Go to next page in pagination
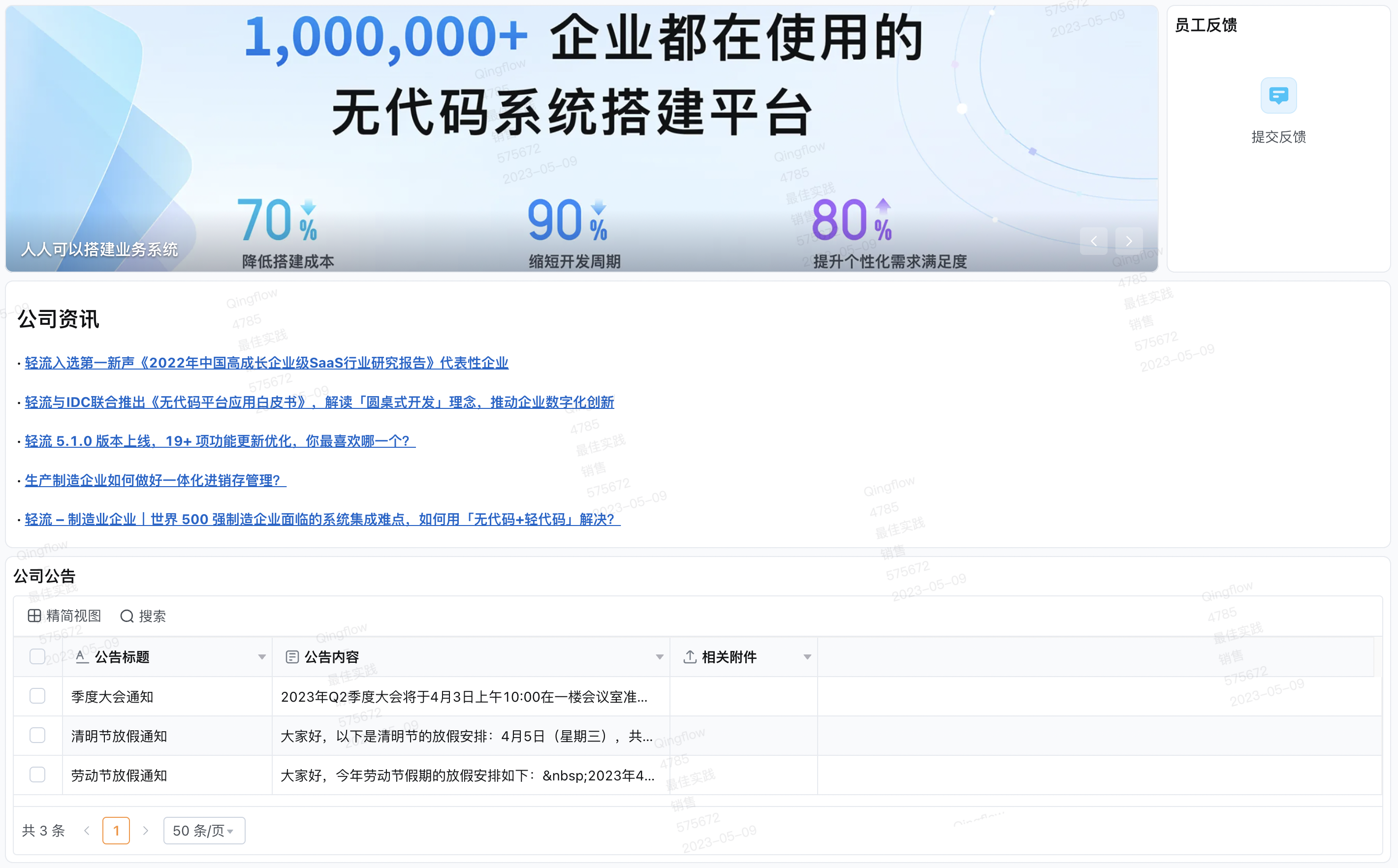This screenshot has width=1398, height=868. point(145,831)
